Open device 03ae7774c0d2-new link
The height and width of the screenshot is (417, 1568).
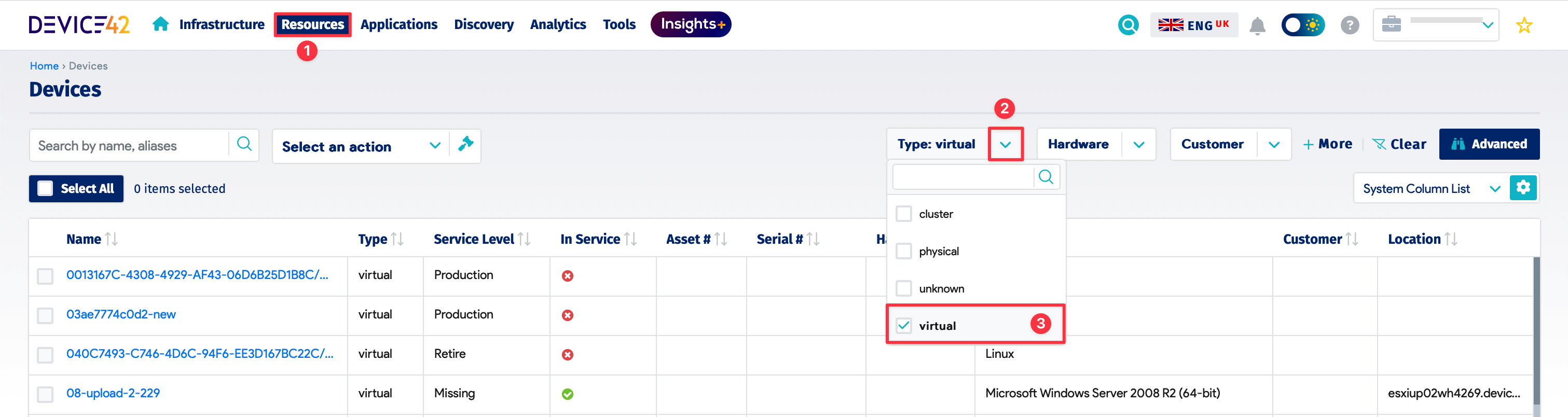[120, 314]
